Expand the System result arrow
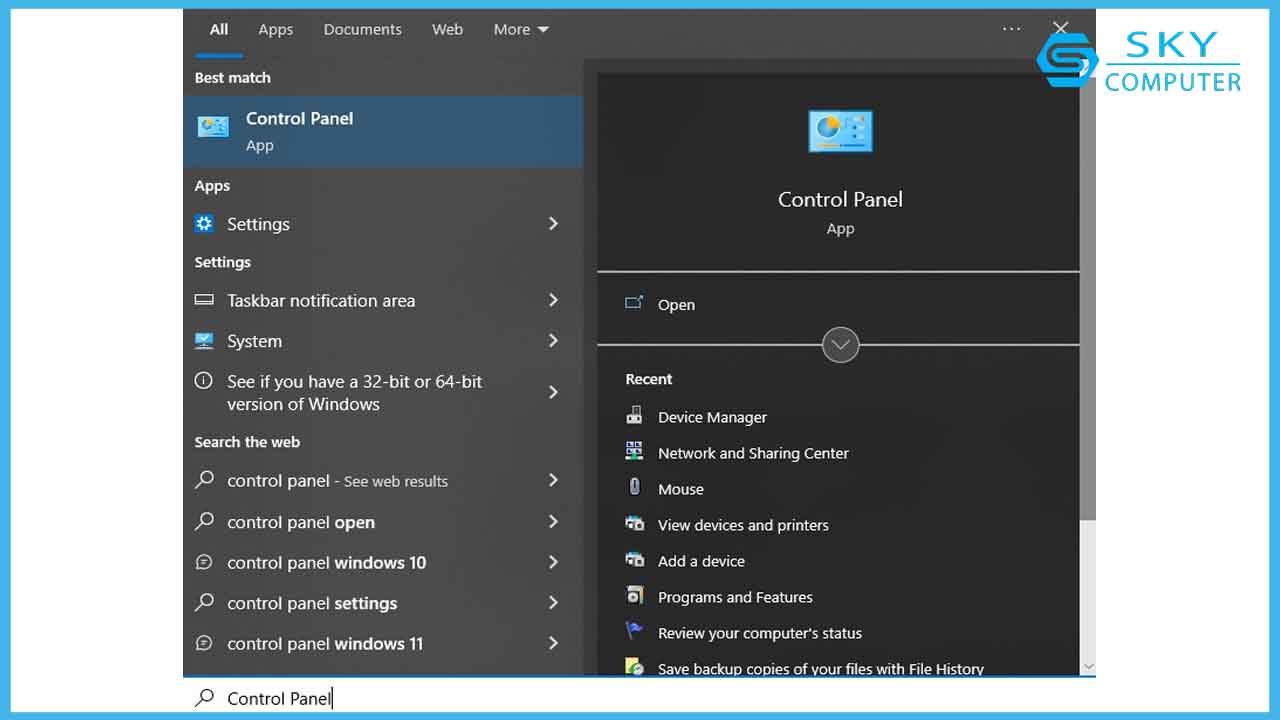This screenshot has width=1280, height=720. click(553, 341)
